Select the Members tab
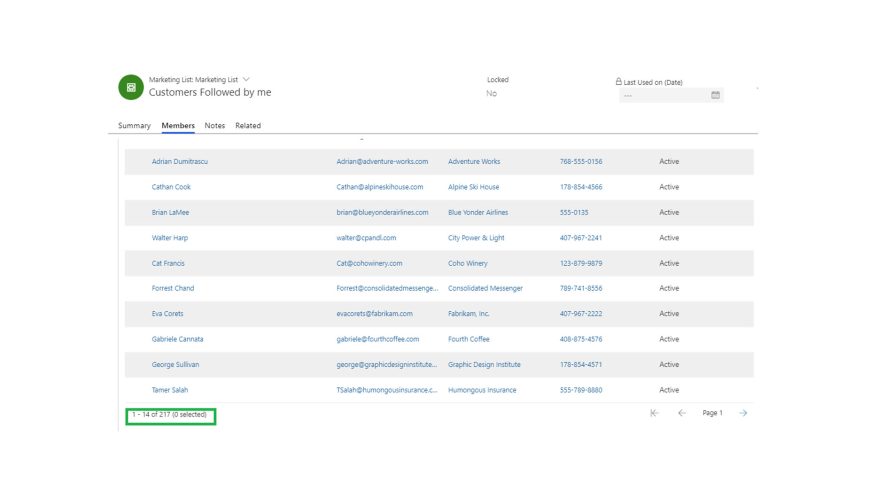The width and height of the screenshot is (869, 483). point(178,126)
